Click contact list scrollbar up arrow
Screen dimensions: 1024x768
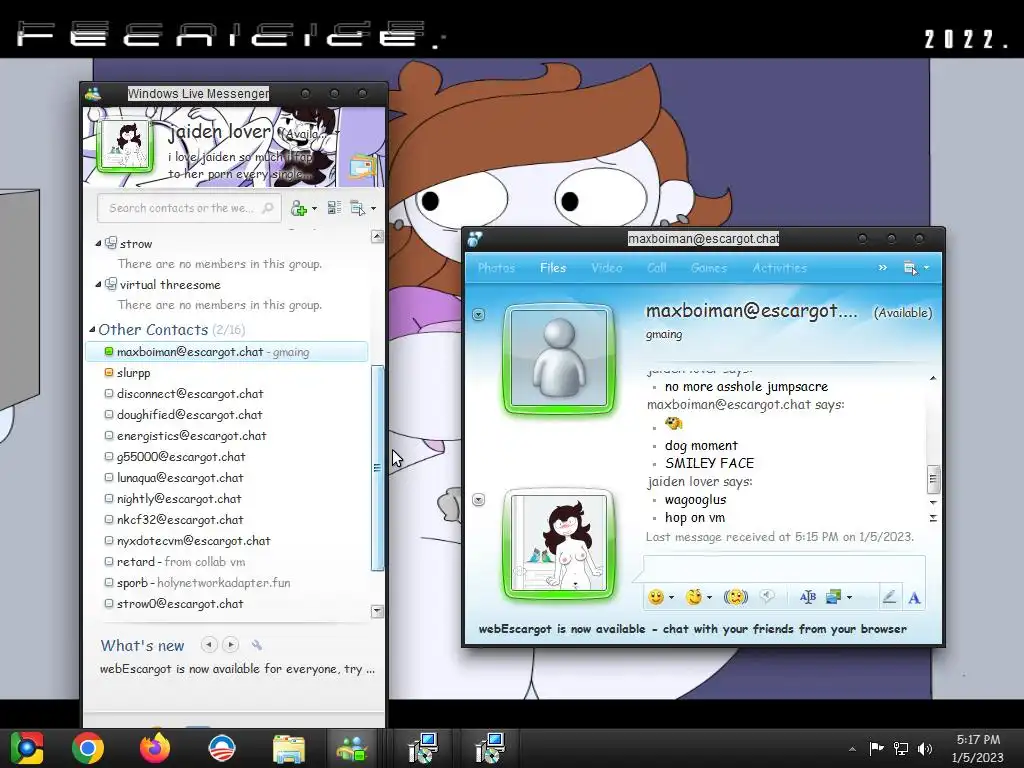[x=377, y=236]
